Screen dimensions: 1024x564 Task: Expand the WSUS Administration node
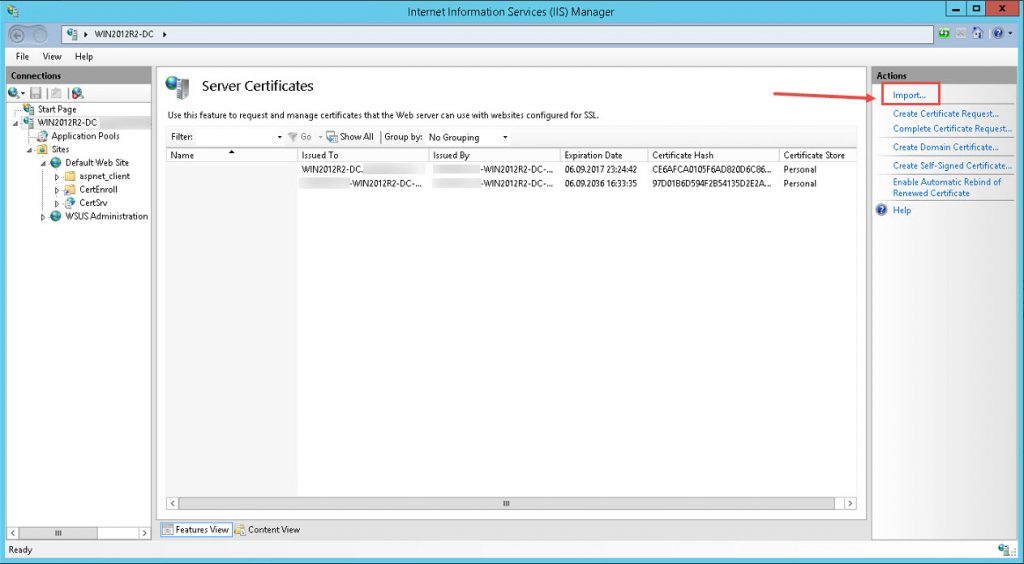point(44,217)
